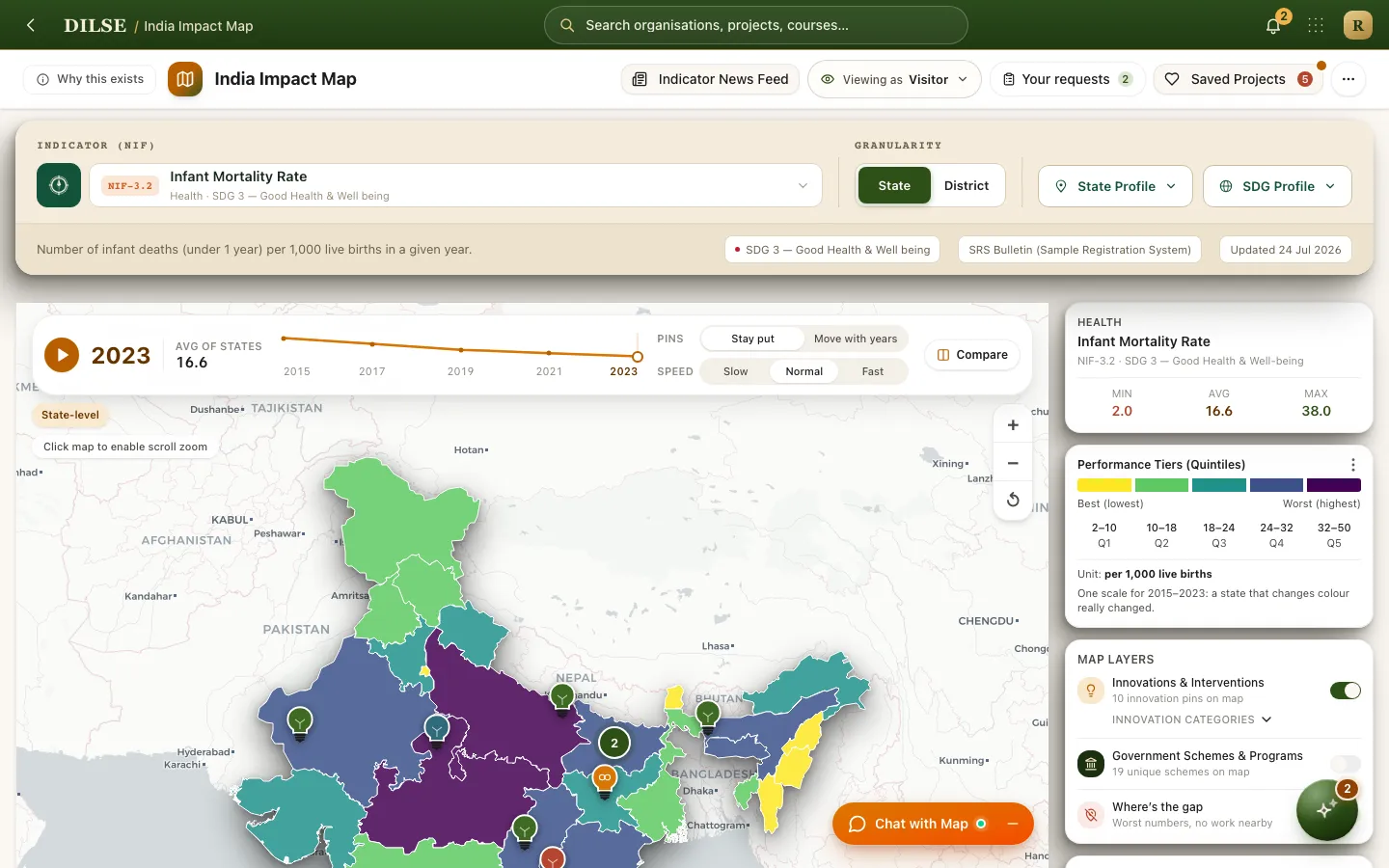This screenshot has height=868, width=1389.
Task: Click the green indicator compass icon
Action: (59, 185)
